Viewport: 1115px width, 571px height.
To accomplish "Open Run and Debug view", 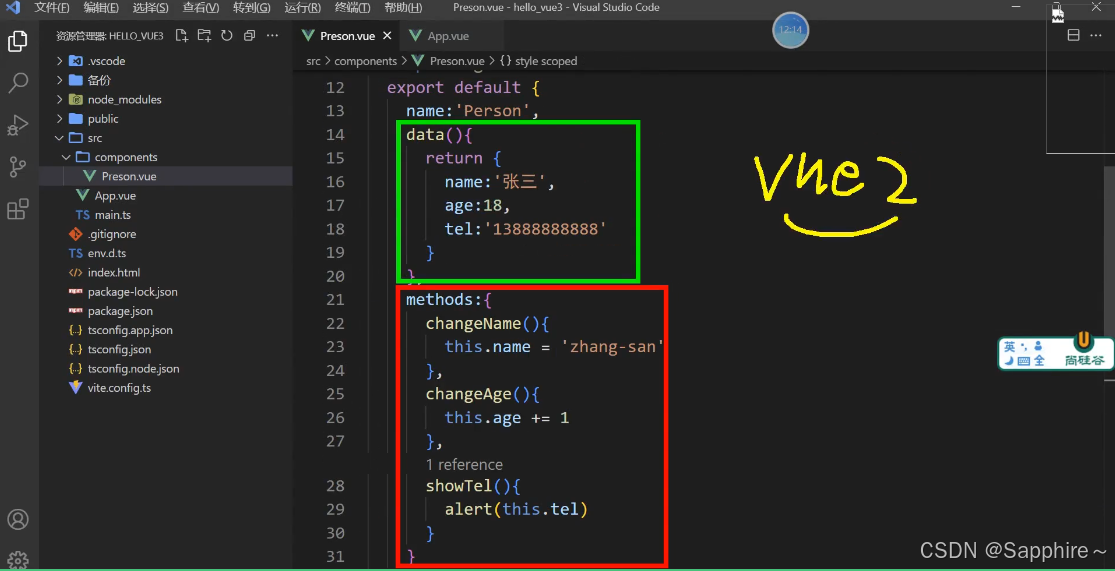I will point(18,125).
